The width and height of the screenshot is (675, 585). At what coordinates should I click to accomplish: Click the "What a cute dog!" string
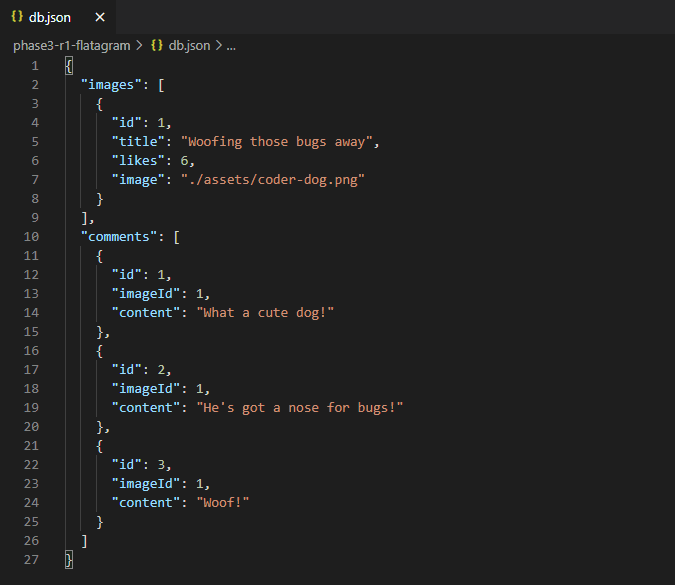pos(265,313)
